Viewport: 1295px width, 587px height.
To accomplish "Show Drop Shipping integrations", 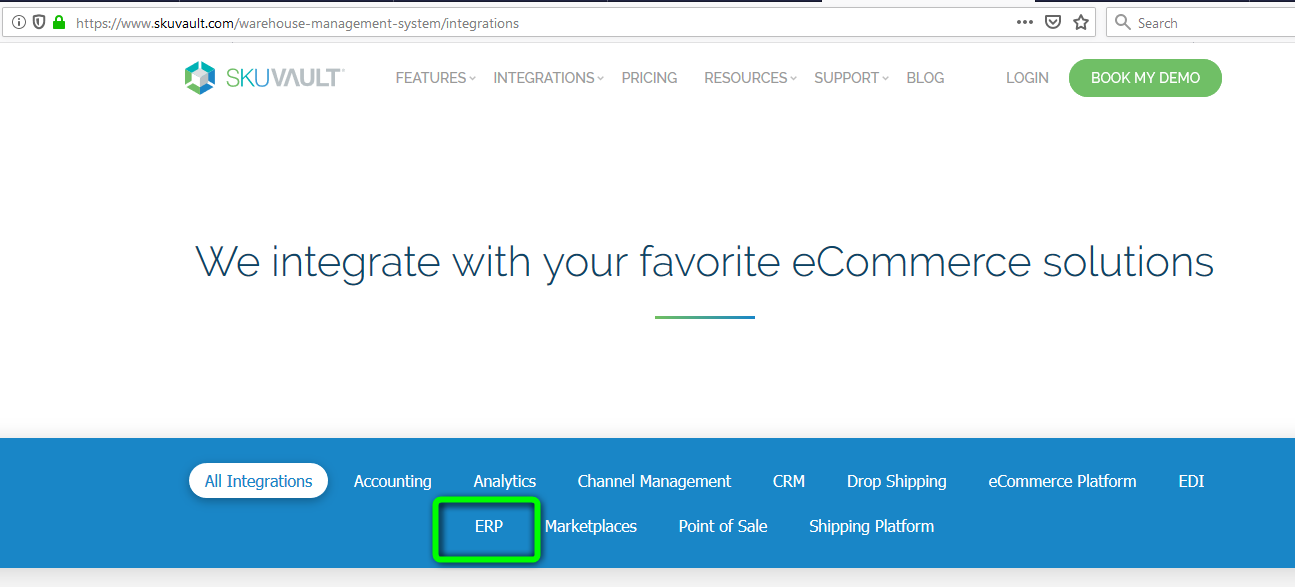I will (897, 481).
